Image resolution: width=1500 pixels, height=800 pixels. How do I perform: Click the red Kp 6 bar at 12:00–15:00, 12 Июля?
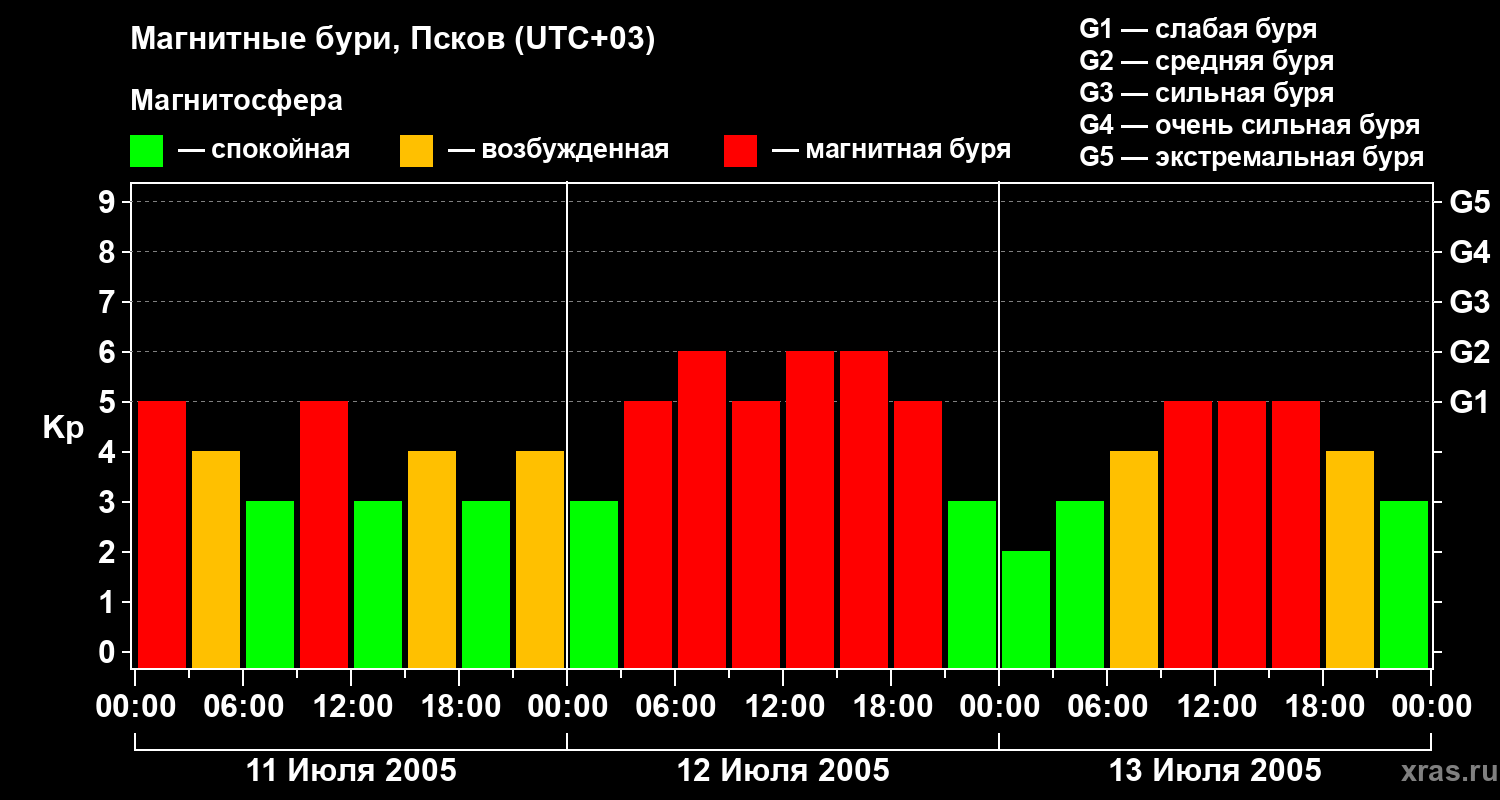pos(810,509)
